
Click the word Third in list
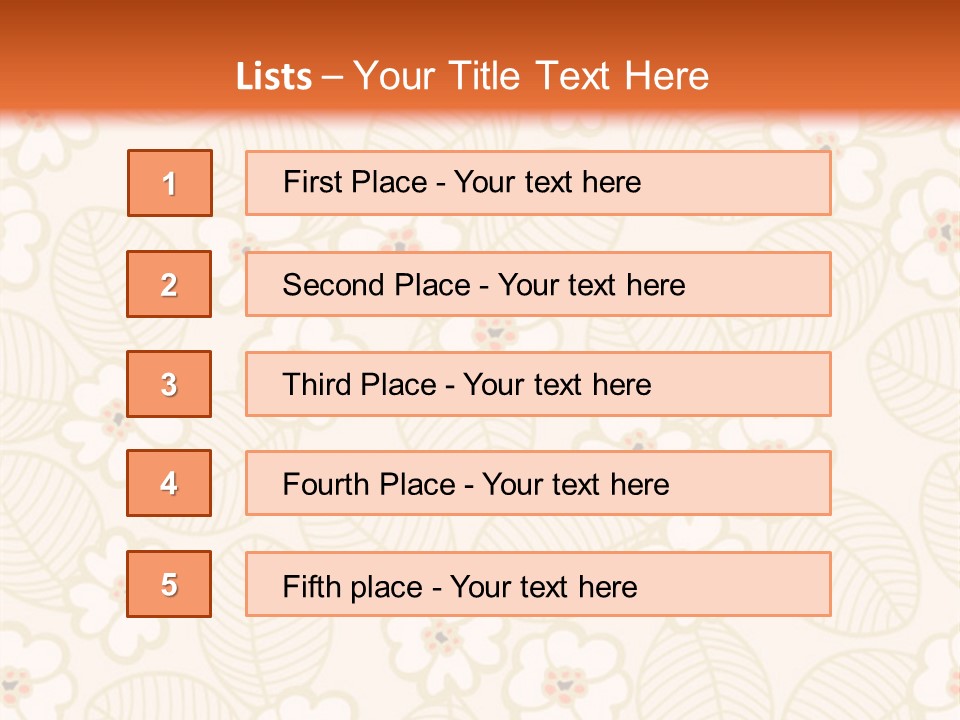coord(317,384)
